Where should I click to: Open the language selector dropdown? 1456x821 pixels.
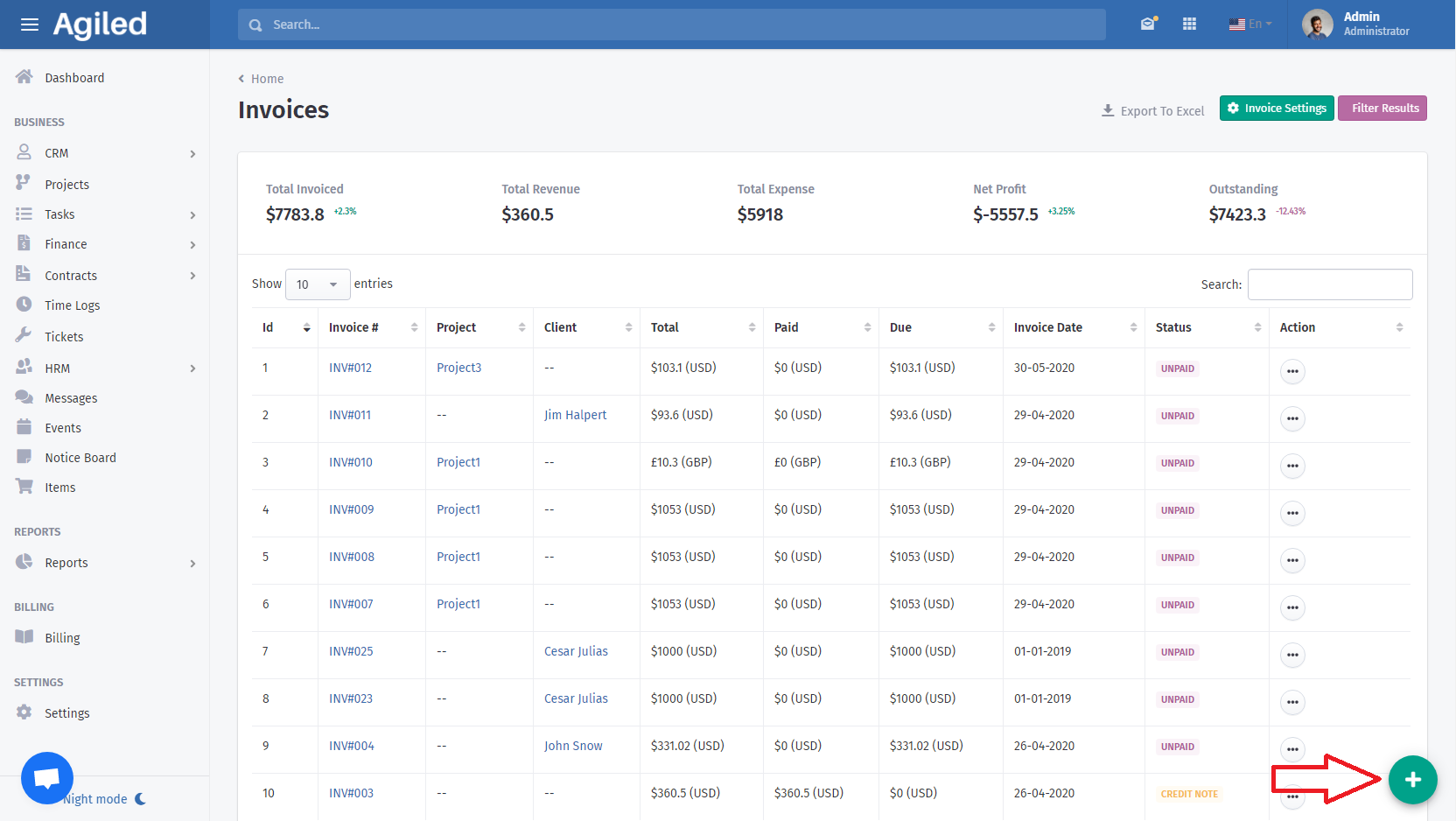[1250, 25]
